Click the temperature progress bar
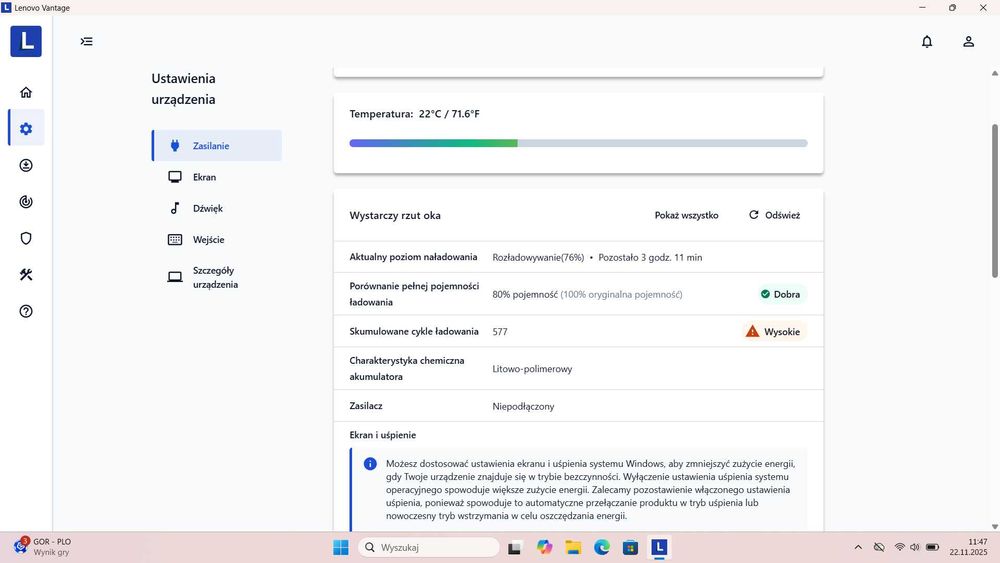Viewport: 1000px width, 563px height. (x=578, y=143)
